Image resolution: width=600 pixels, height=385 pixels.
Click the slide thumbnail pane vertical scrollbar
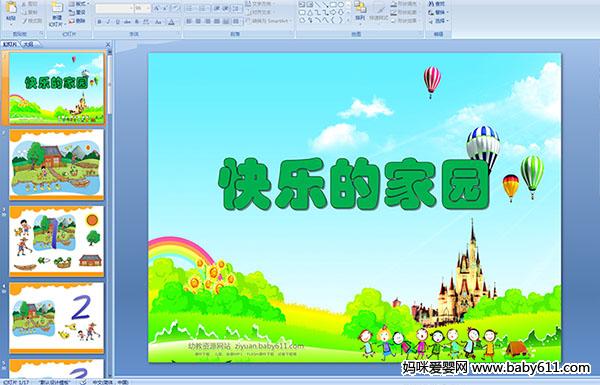pyautogui.click(x=110, y=214)
